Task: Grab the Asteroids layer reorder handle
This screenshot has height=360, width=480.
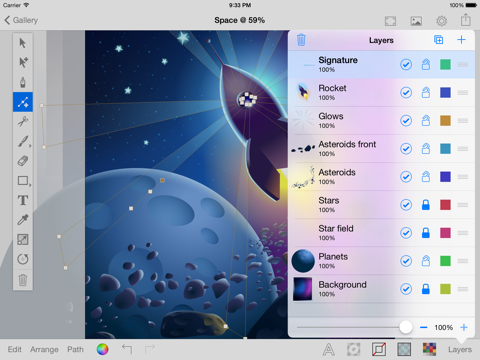Action: click(x=463, y=177)
